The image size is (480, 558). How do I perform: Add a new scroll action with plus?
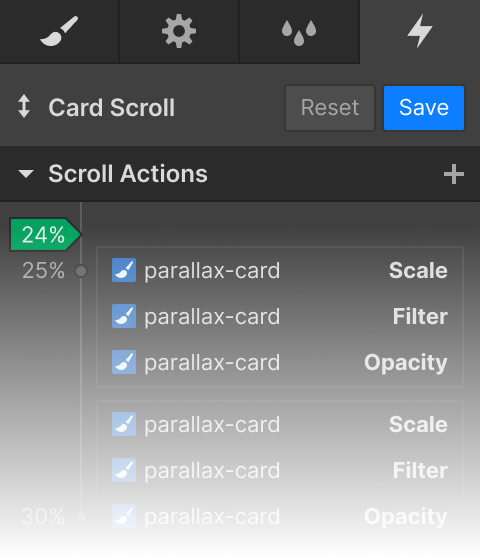454,174
